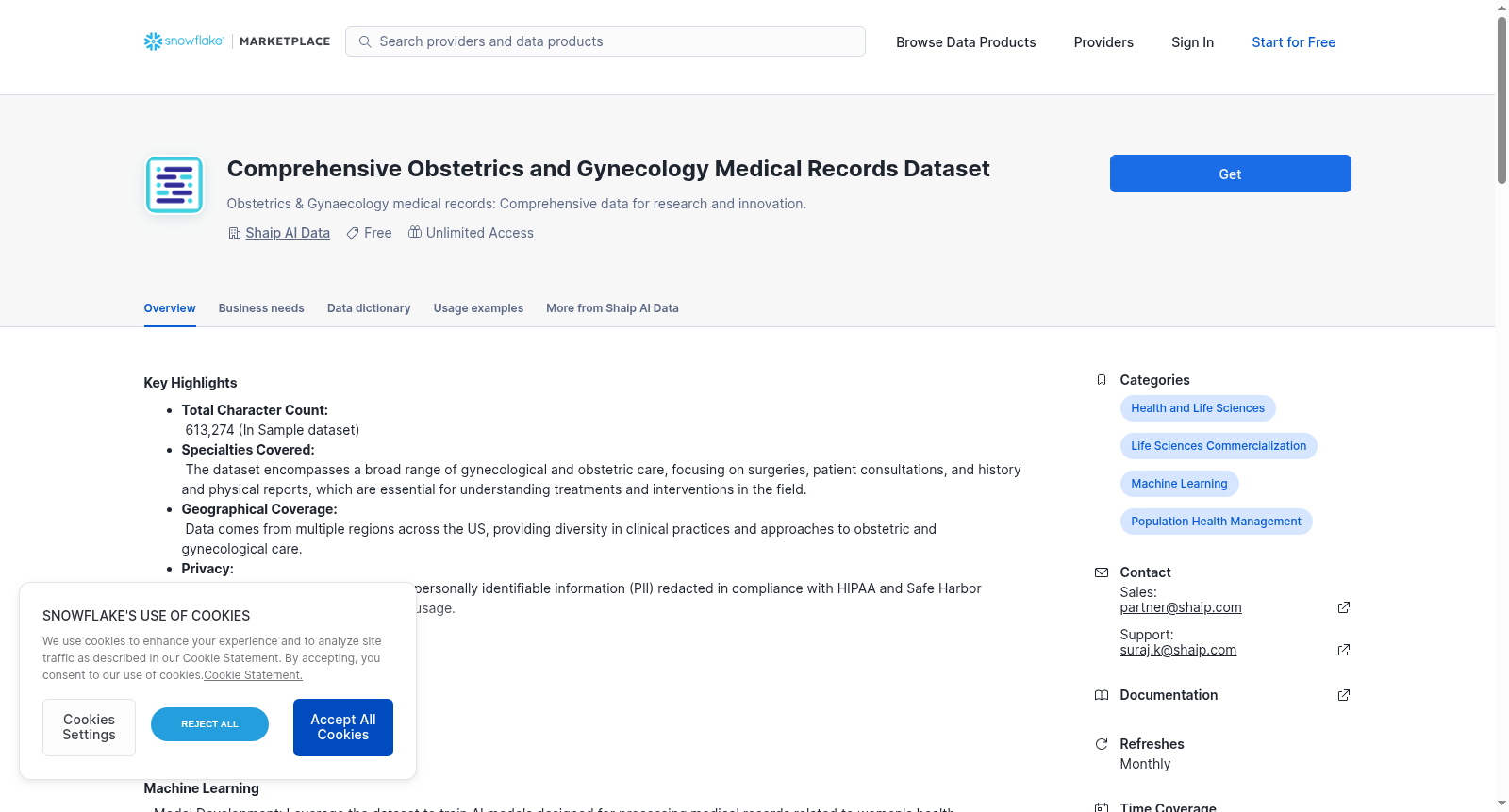Click the Snowflake Marketplace logo

(237, 41)
